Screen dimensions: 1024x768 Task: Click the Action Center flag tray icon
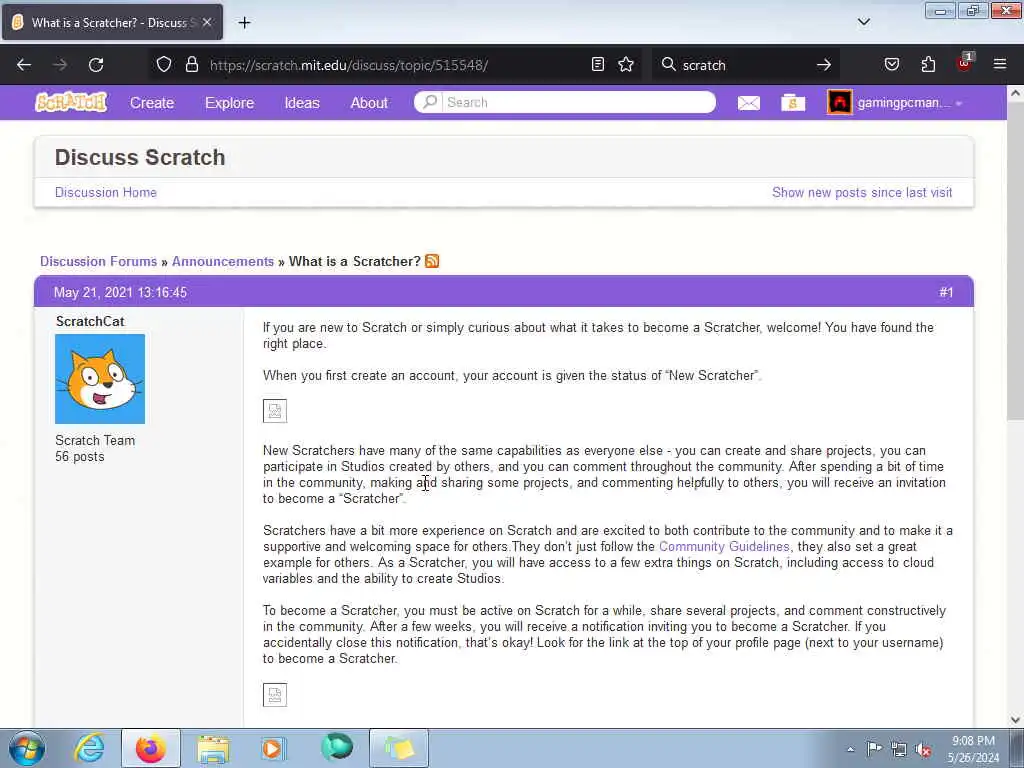[874, 749]
